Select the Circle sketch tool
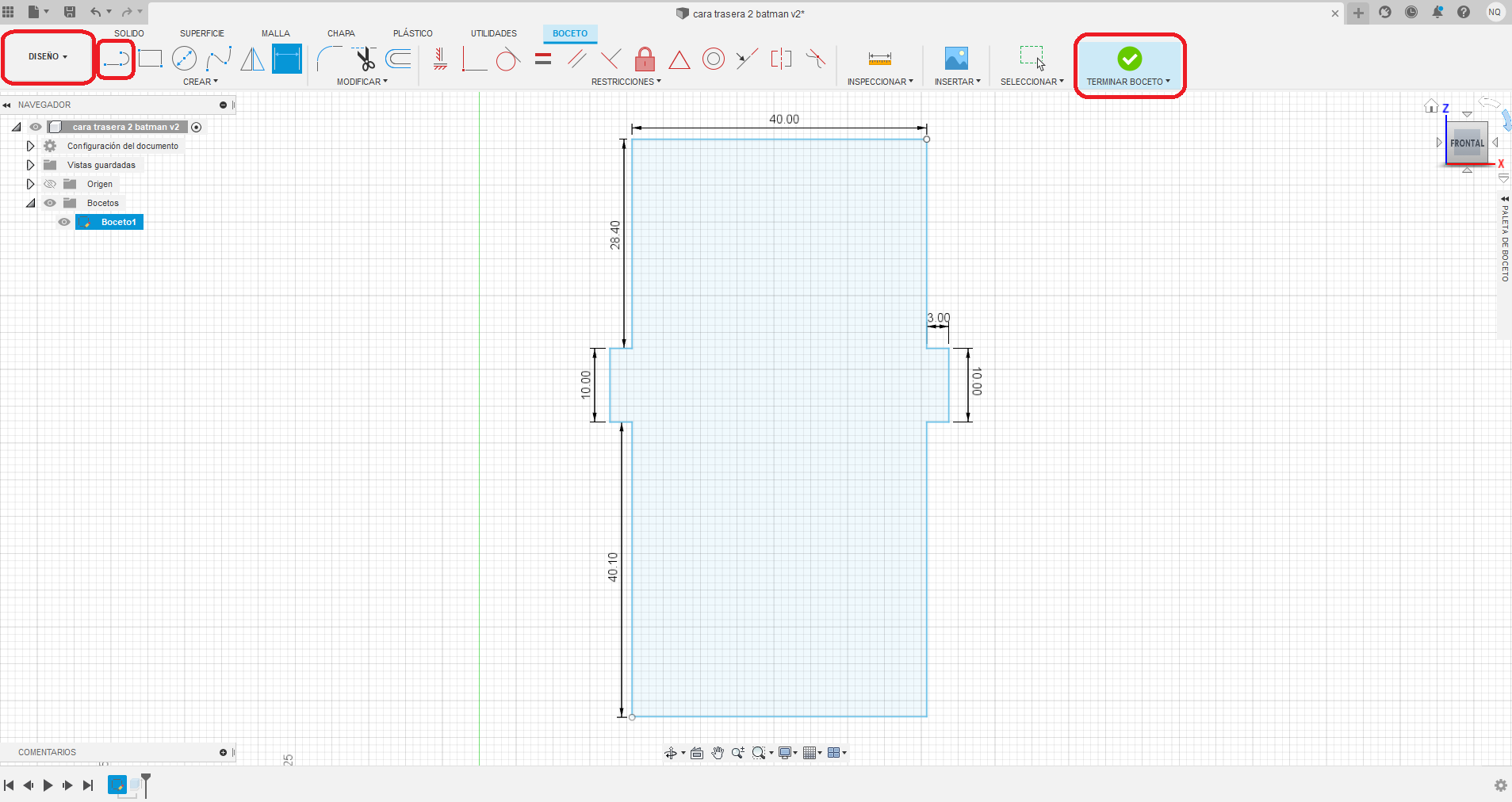 184,59
